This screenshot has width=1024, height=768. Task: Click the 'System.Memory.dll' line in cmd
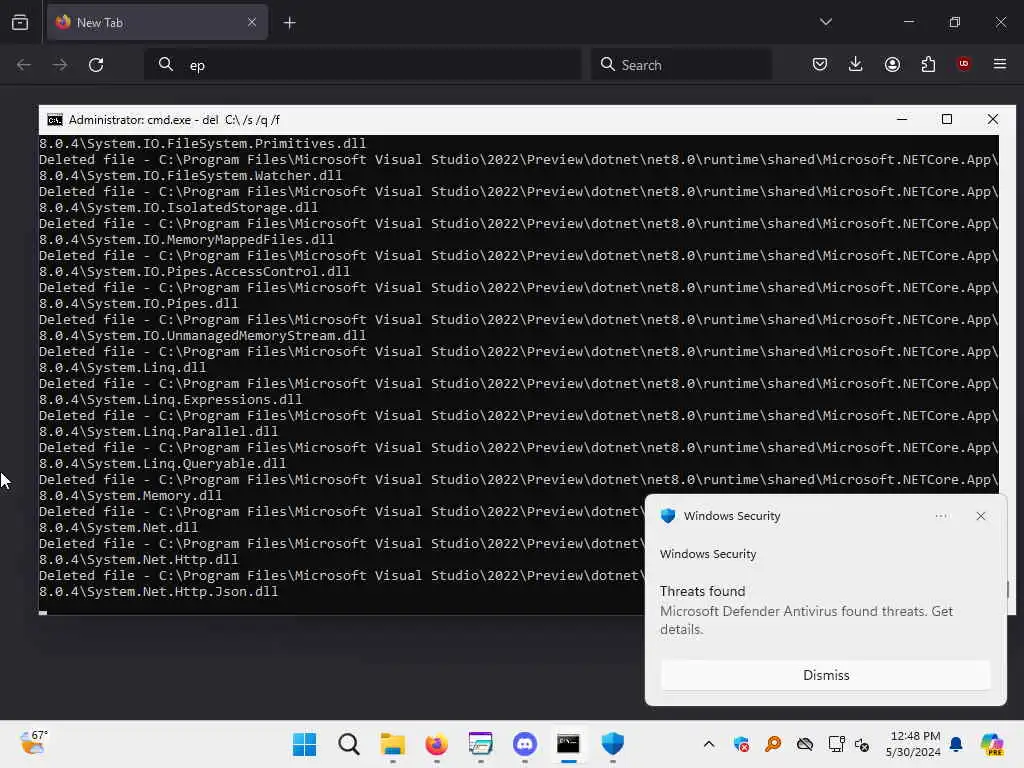(130, 496)
